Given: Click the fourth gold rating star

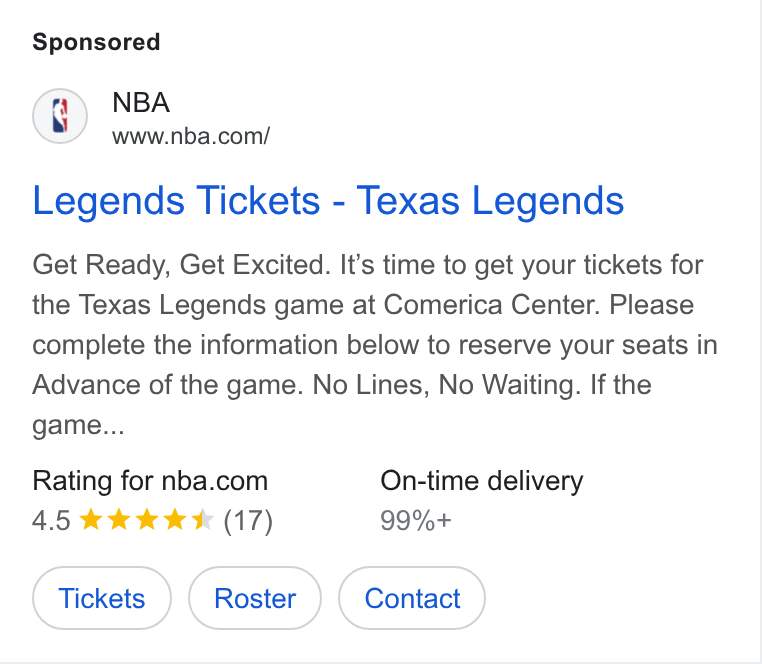Looking at the screenshot, I should point(174,519).
